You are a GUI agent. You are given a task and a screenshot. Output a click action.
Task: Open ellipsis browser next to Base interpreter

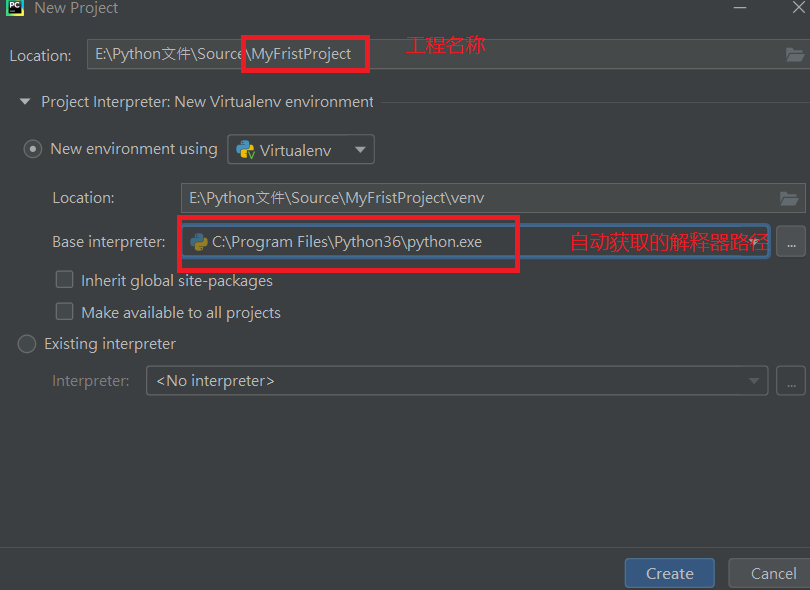pos(791,241)
